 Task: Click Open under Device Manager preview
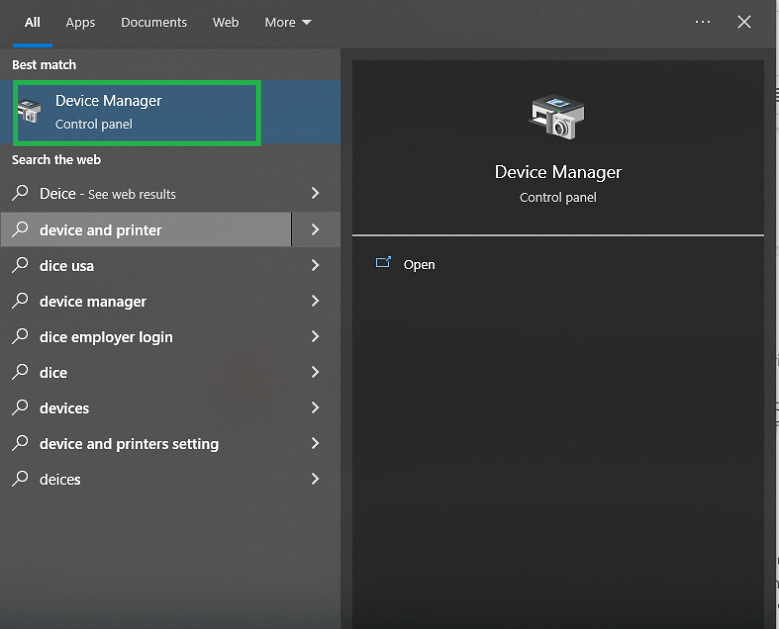[419, 264]
